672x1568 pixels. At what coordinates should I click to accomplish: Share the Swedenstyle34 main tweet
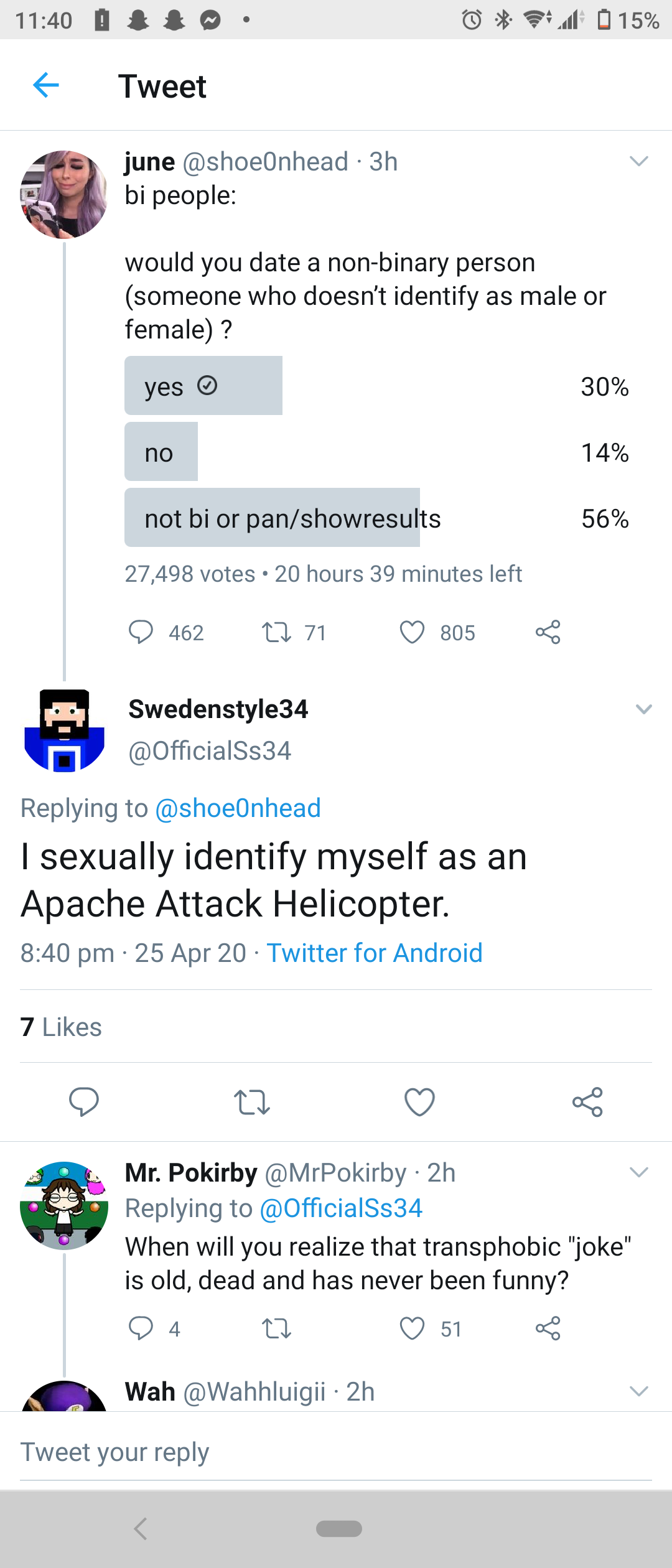(x=587, y=1102)
